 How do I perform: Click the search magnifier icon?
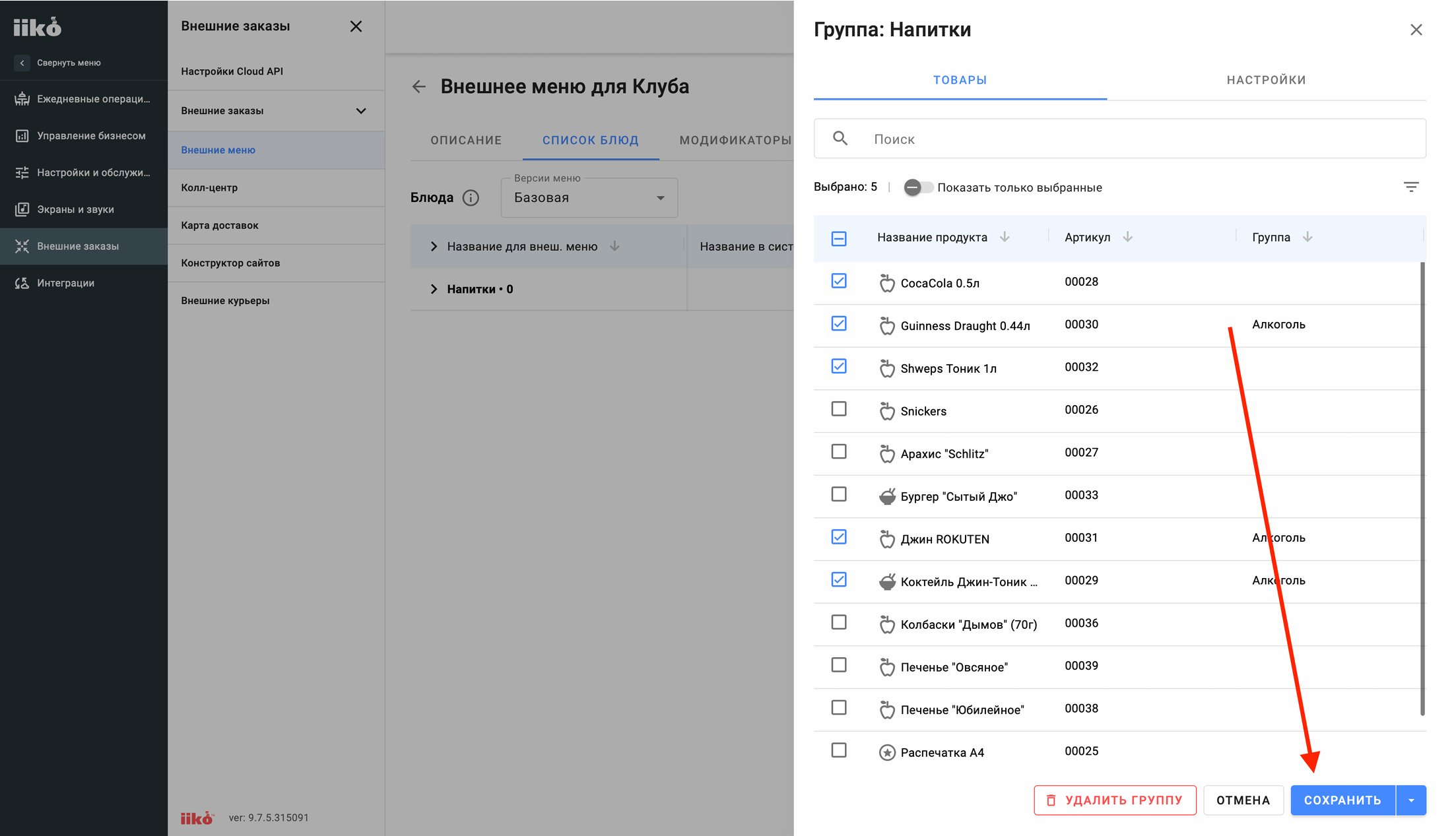(x=840, y=139)
